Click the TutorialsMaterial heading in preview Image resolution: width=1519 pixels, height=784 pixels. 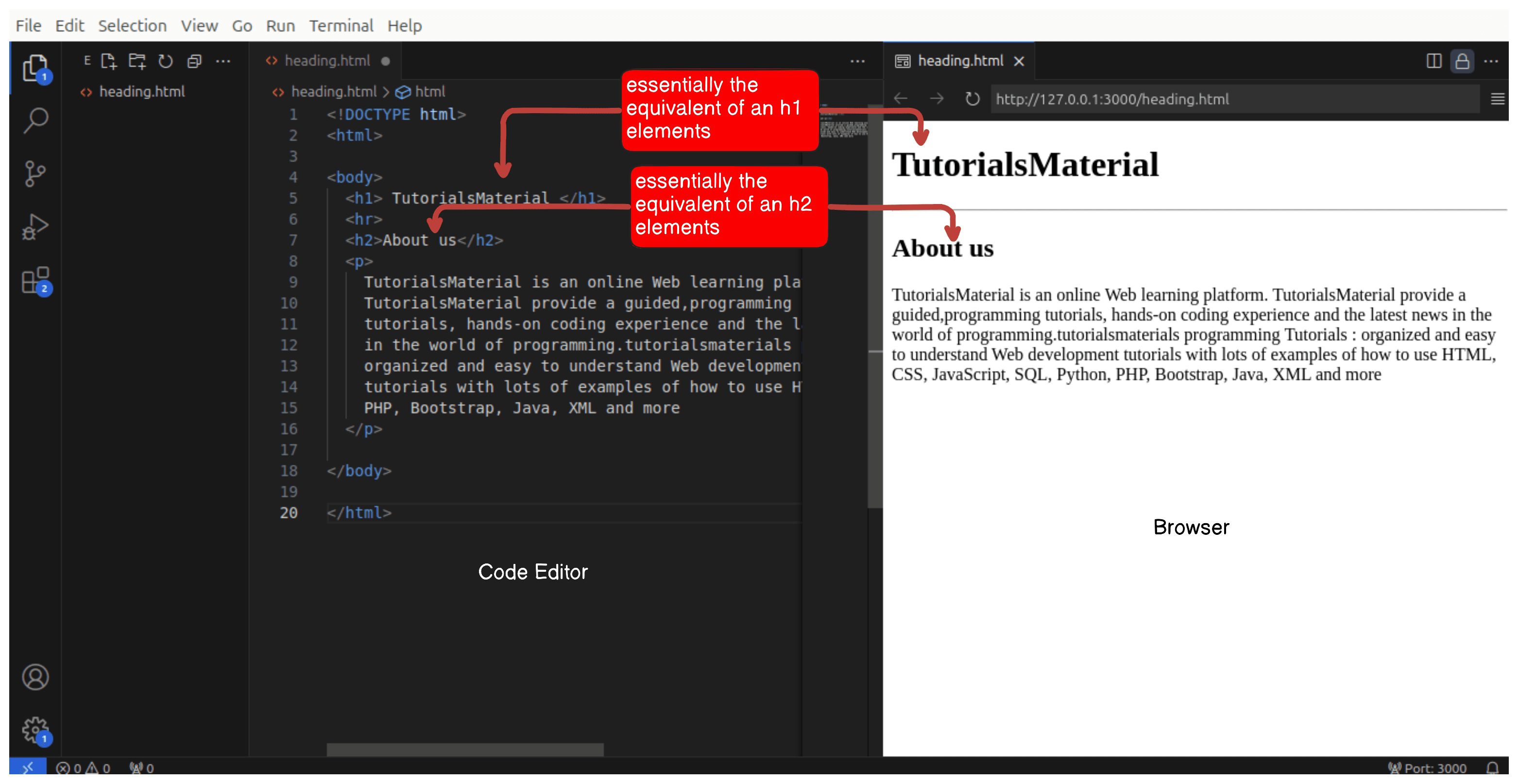pos(1025,165)
